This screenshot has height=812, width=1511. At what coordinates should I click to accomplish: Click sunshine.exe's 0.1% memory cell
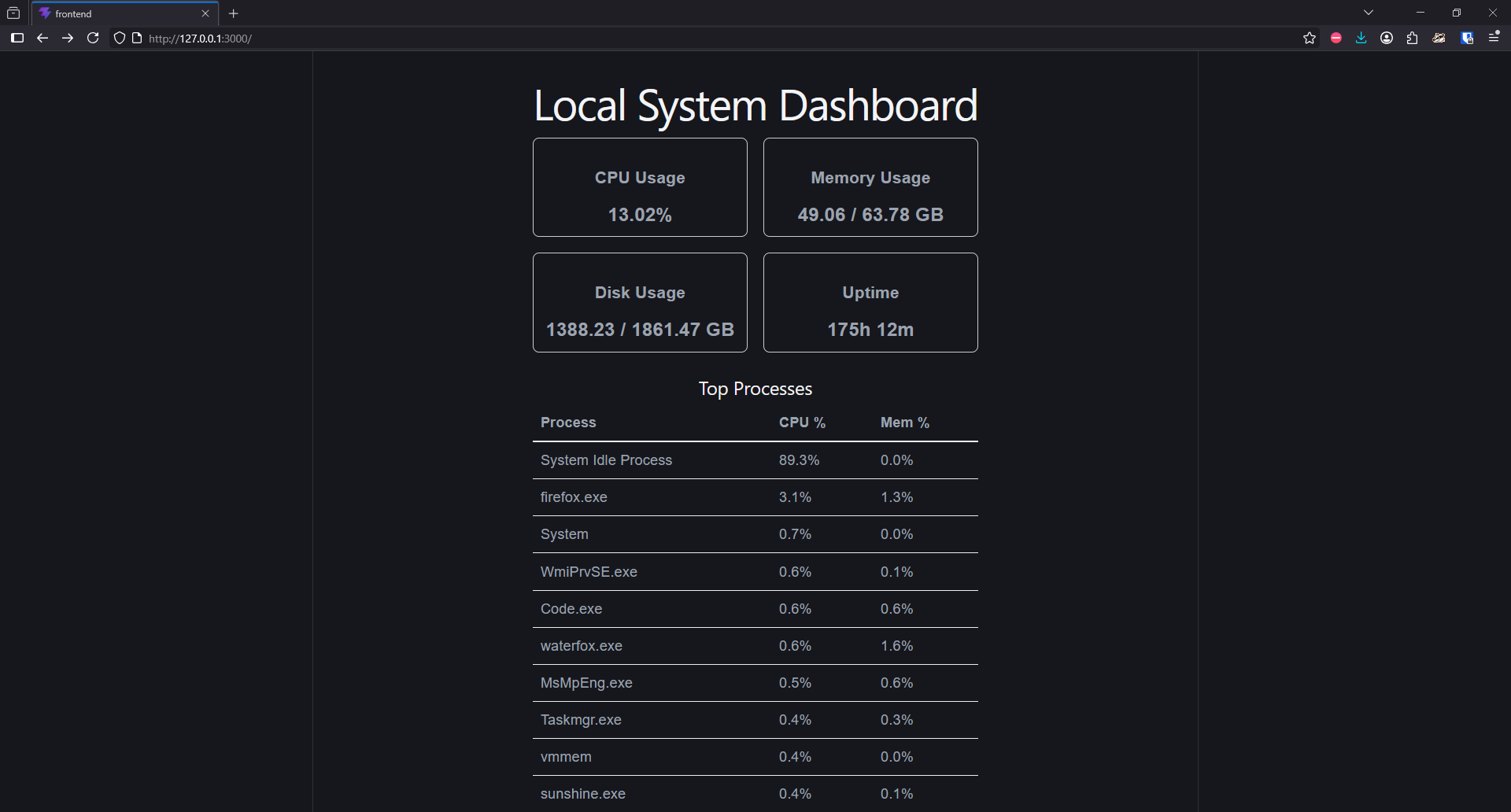[x=896, y=794]
